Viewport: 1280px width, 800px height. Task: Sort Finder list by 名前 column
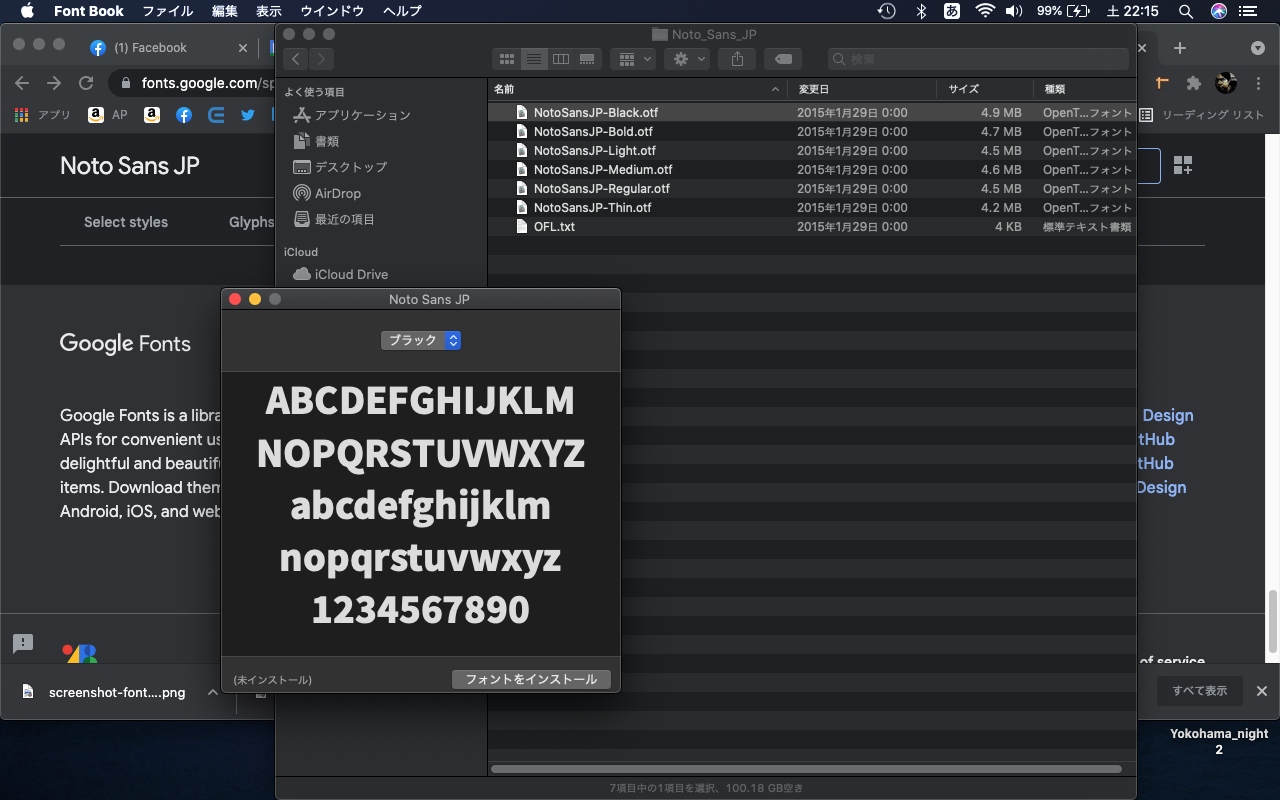coord(637,89)
